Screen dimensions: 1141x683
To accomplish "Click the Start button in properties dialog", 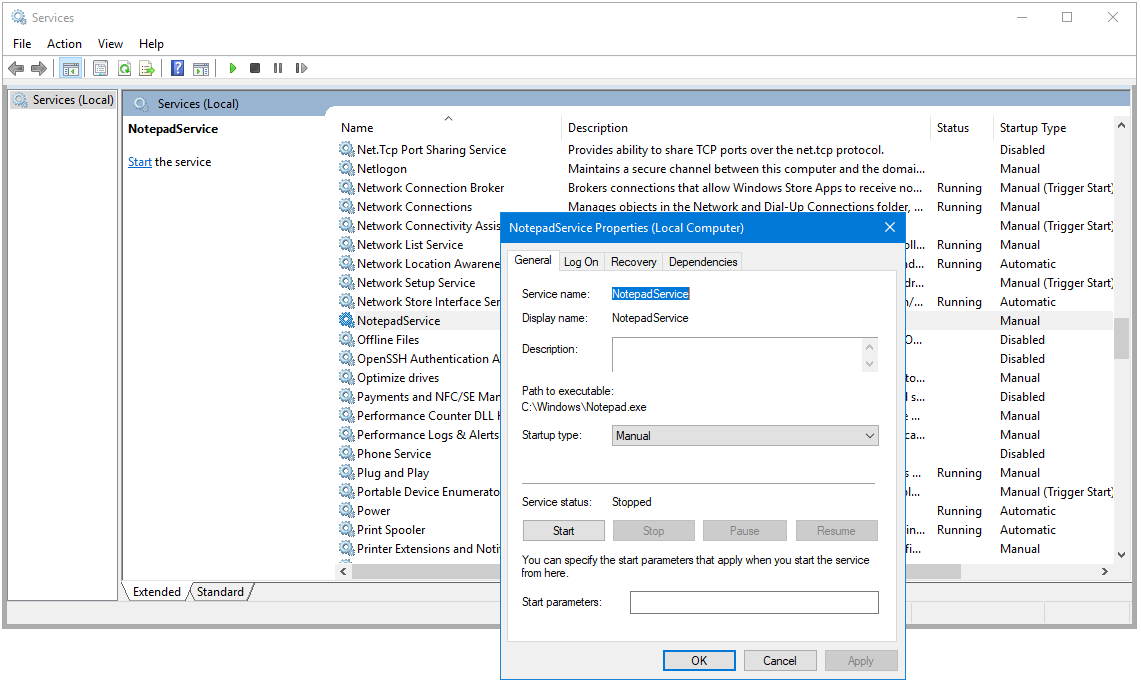I will (564, 531).
